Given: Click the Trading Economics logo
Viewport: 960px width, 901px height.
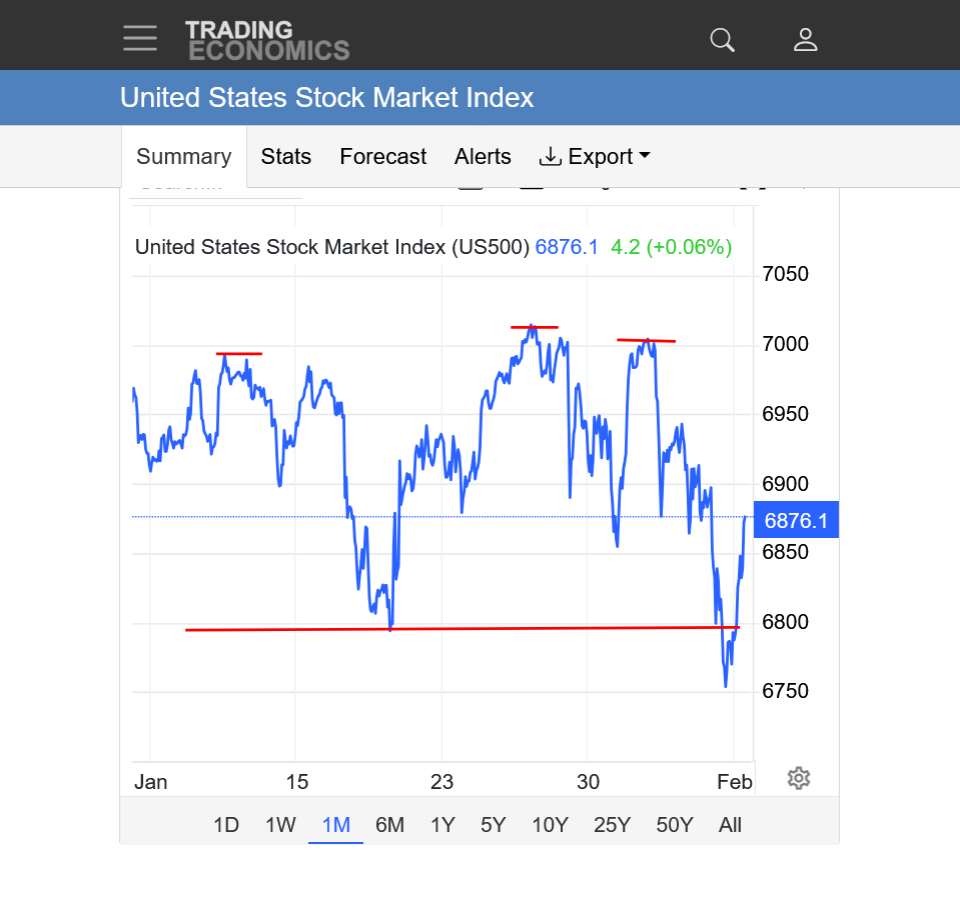Looking at the screenshot, I should (x=267, y=40).
